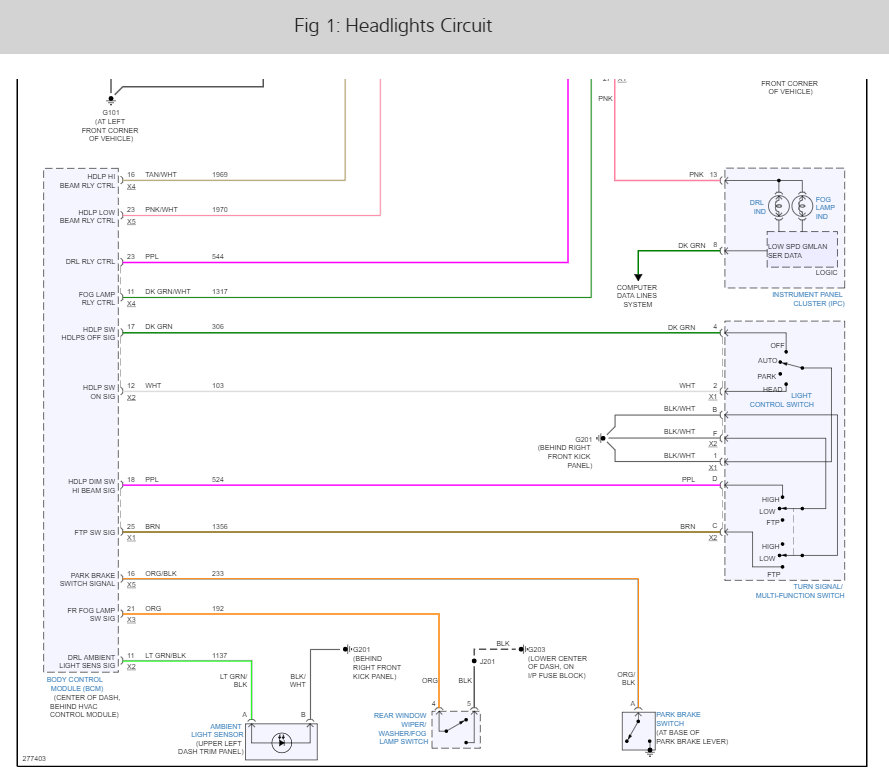Click circuit number 1356
This screenshot has width=889, height=784.
click(x=220, y=527)
